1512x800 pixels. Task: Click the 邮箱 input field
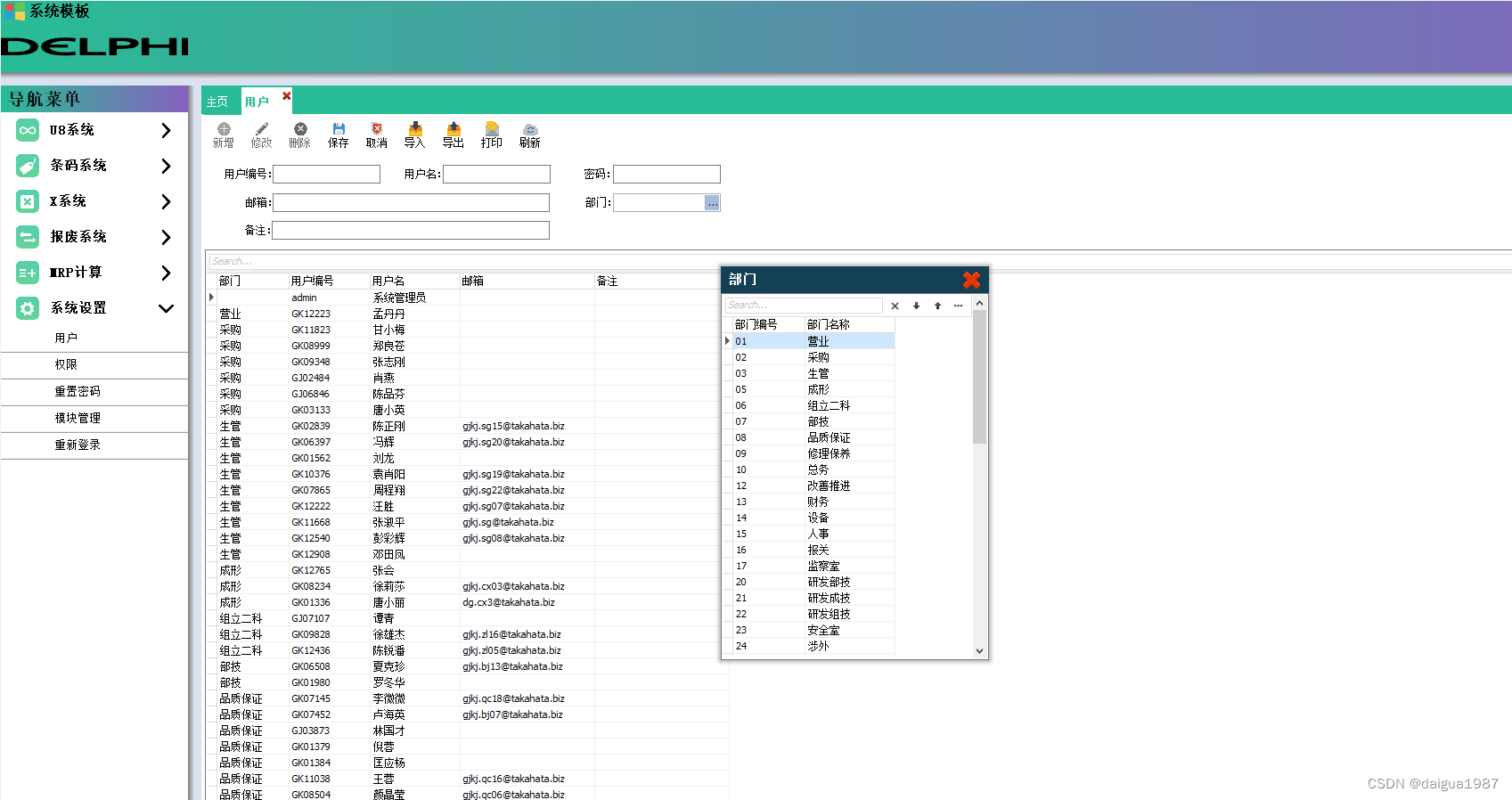tap(411, 203)
